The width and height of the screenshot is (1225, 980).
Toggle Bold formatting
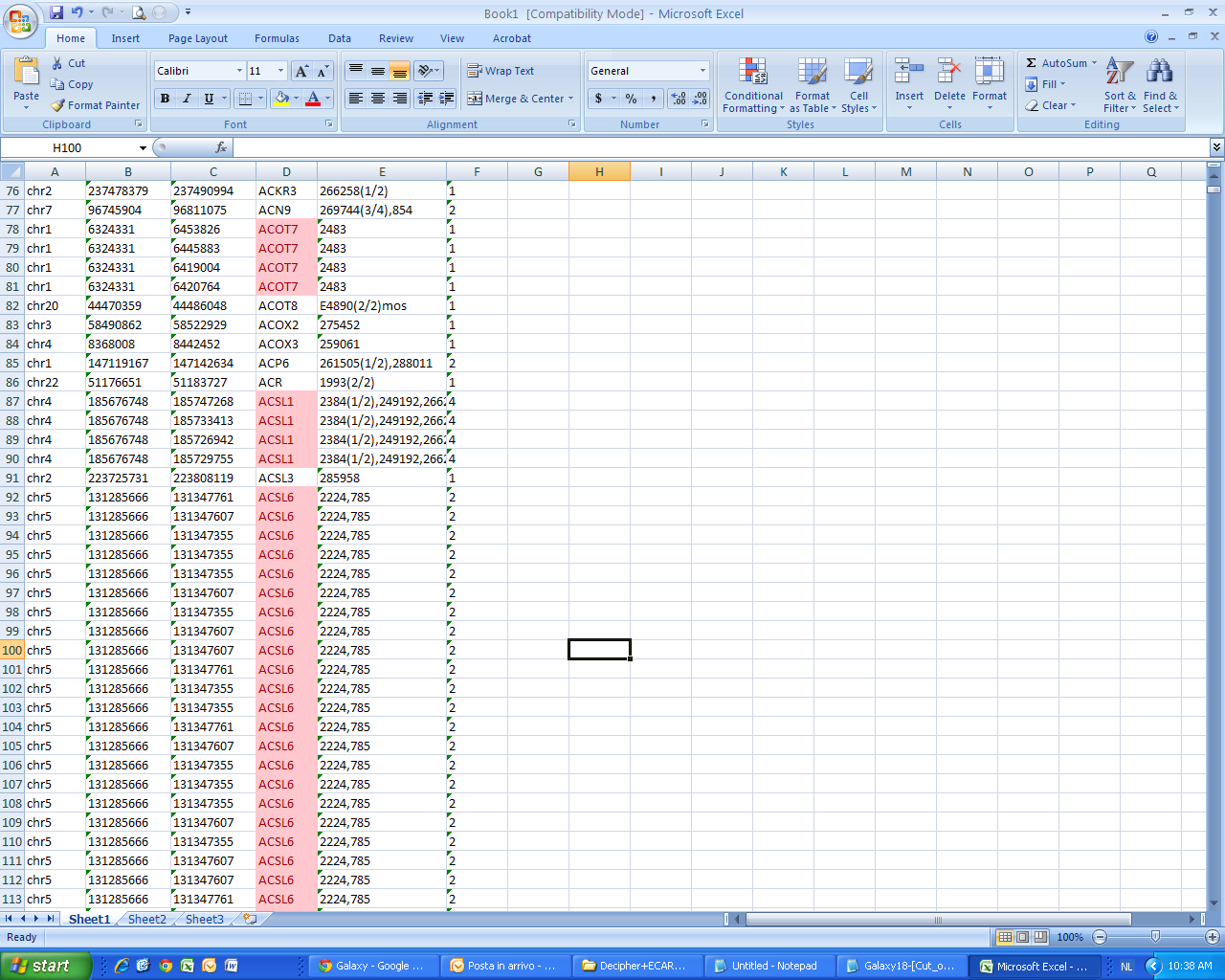[165, 99]
